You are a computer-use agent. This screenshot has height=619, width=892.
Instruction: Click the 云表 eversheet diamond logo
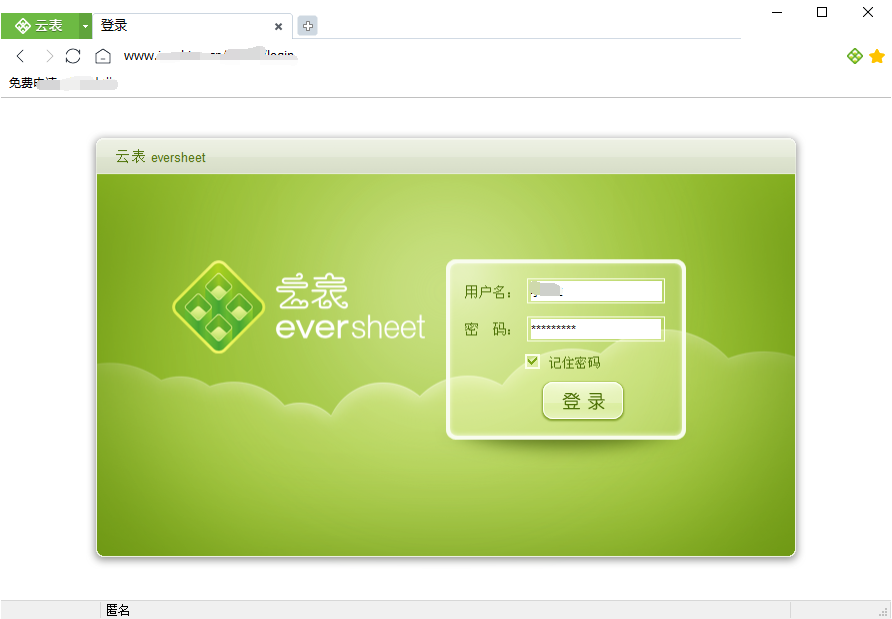point(218,307)
